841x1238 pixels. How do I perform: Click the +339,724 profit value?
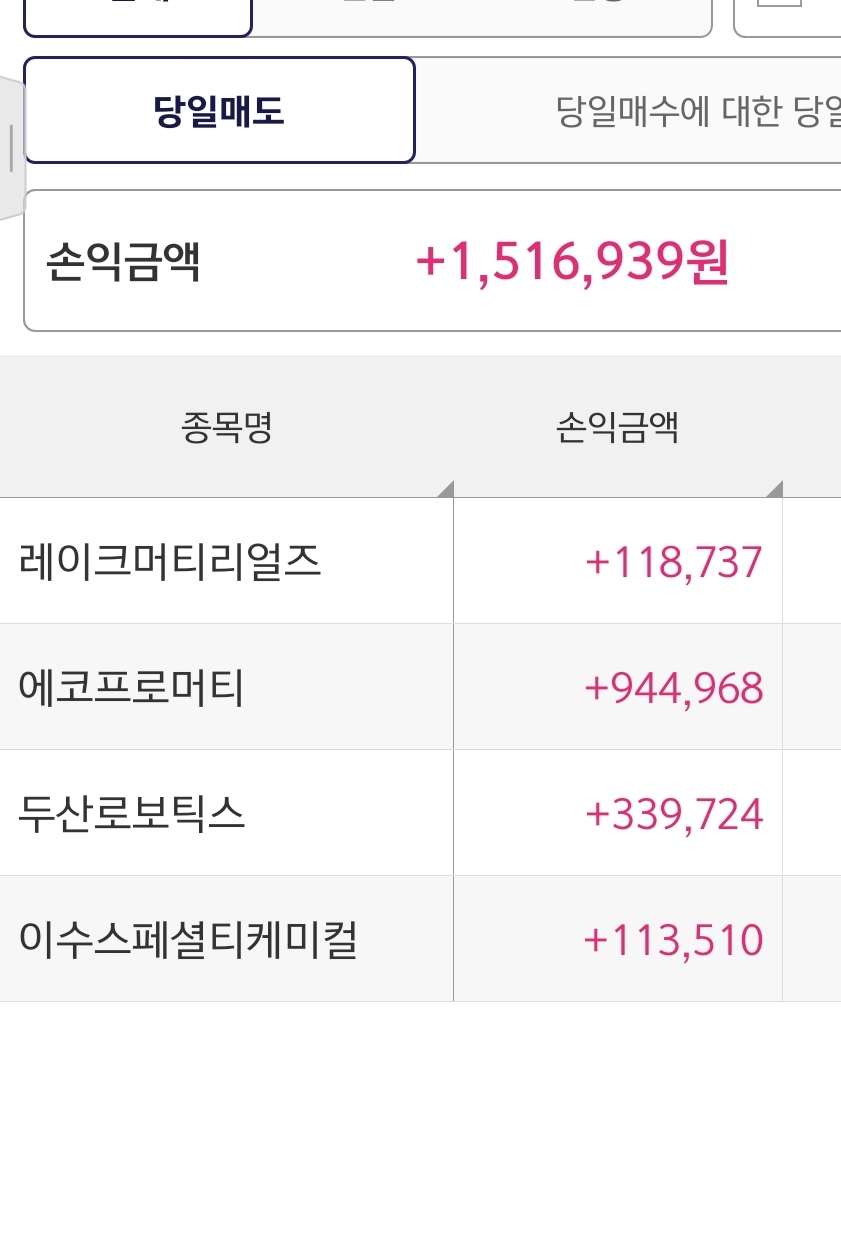674,814
